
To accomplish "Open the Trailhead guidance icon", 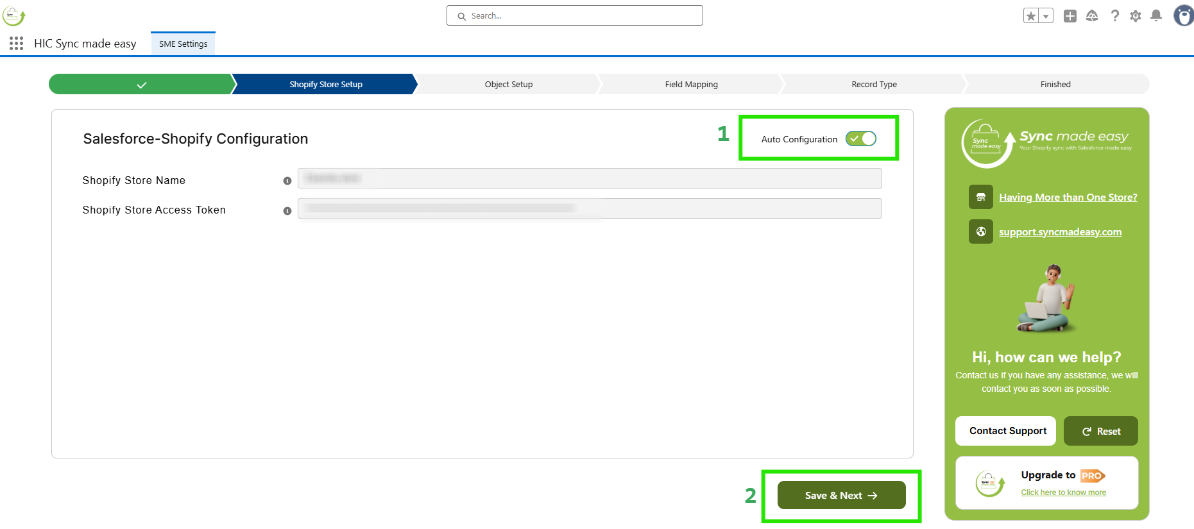I will pyautogui.click(x=1092, y=16).
